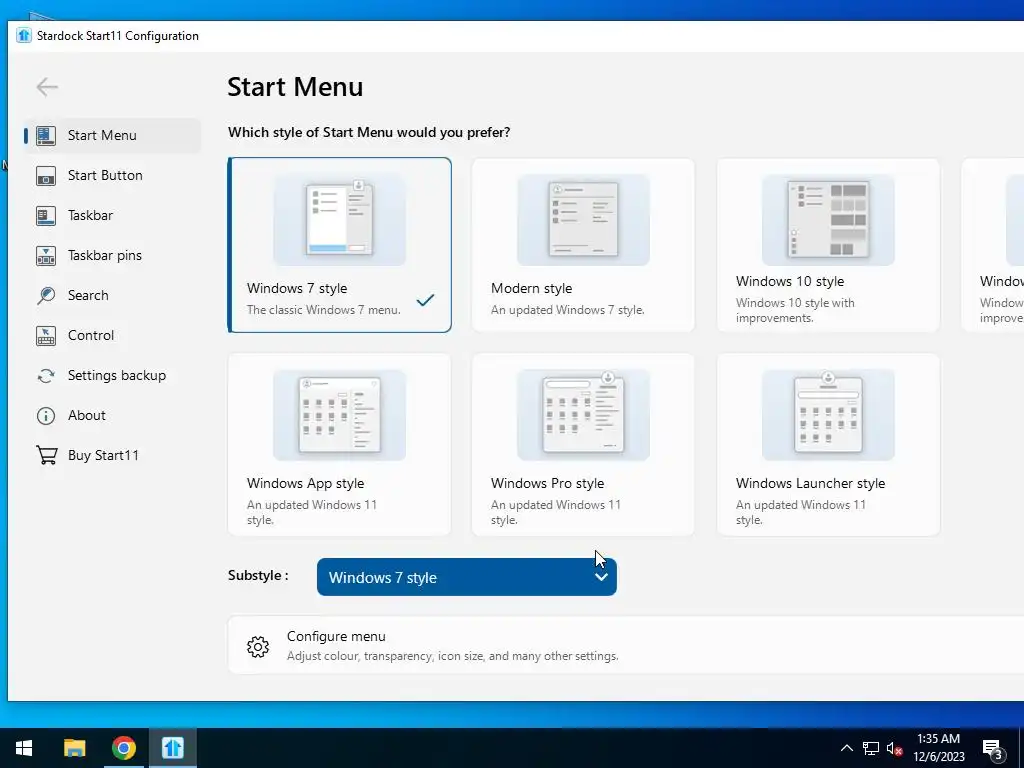Open the Start Menu section

click(x=112, y=135)
